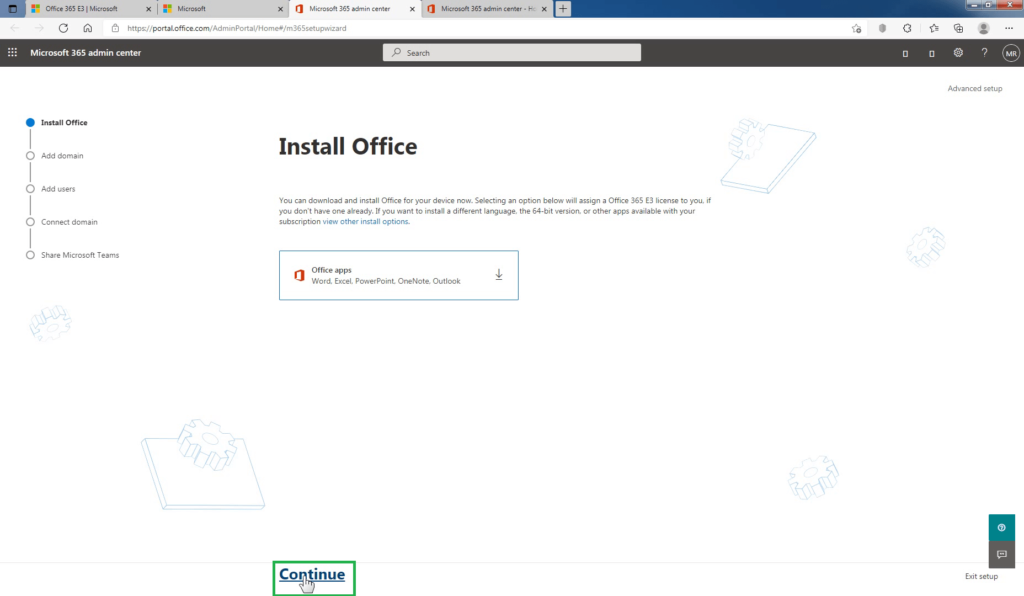This screenshot has width=1024, height=596.
Task: View site information lock icon
Action: pos(116,28)
